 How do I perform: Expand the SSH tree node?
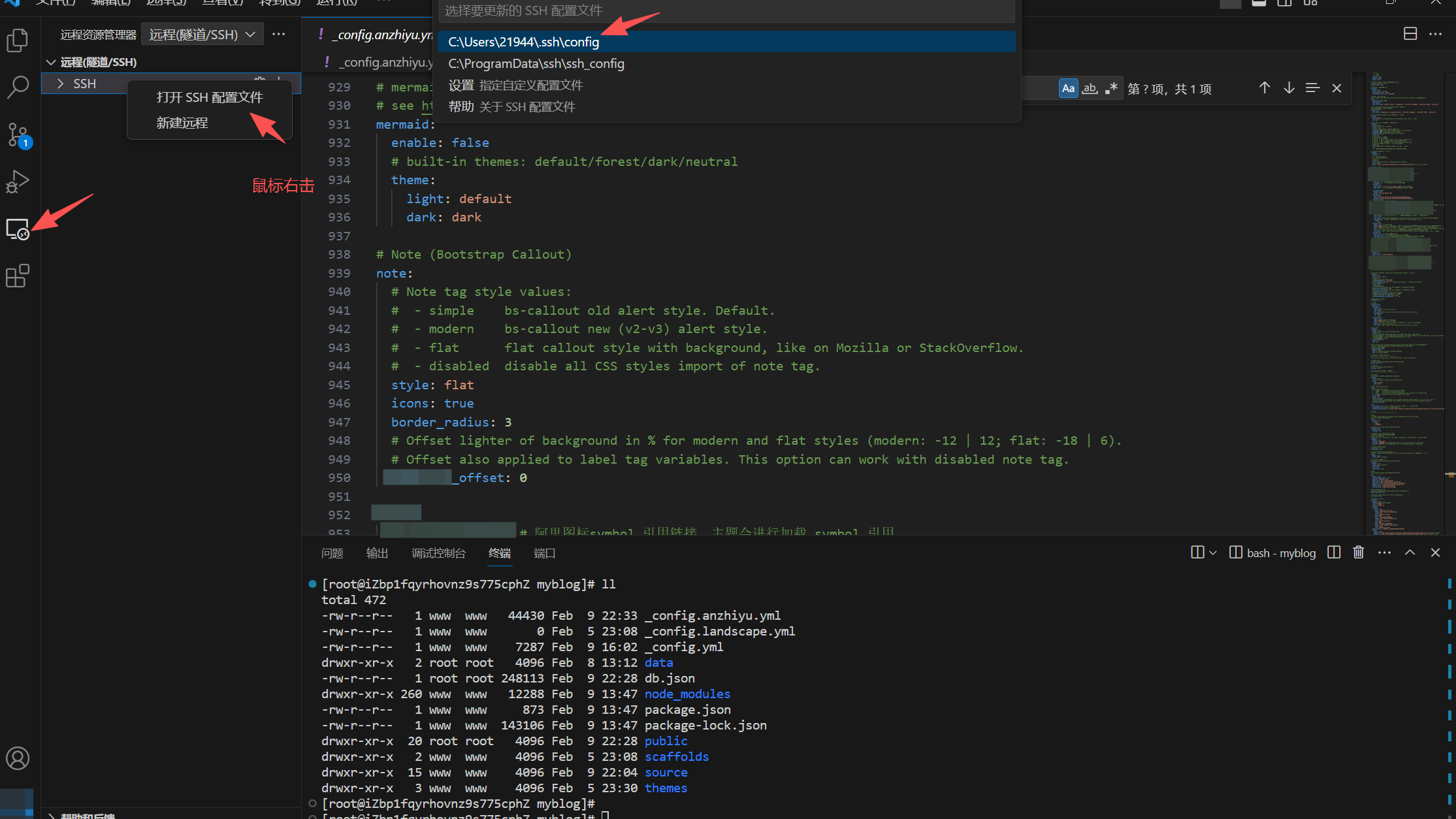[60, 84]
